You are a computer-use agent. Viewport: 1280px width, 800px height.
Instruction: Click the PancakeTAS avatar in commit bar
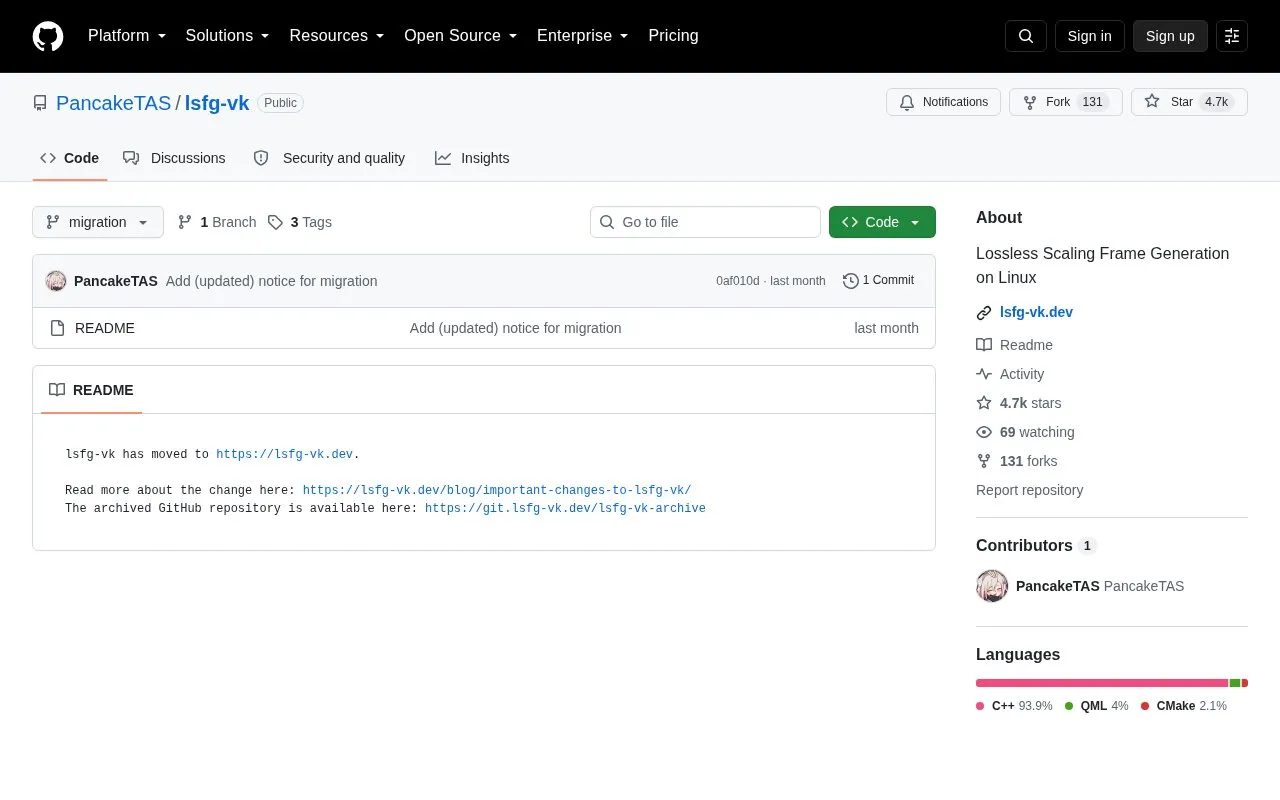[x=56, y=281]
